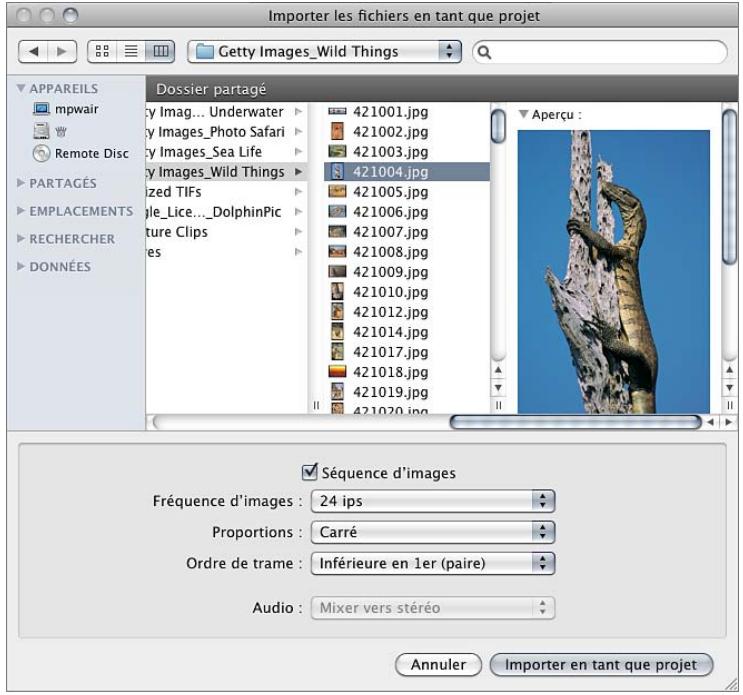Open the ture Clips folder
743x695 pixels.
227,232
